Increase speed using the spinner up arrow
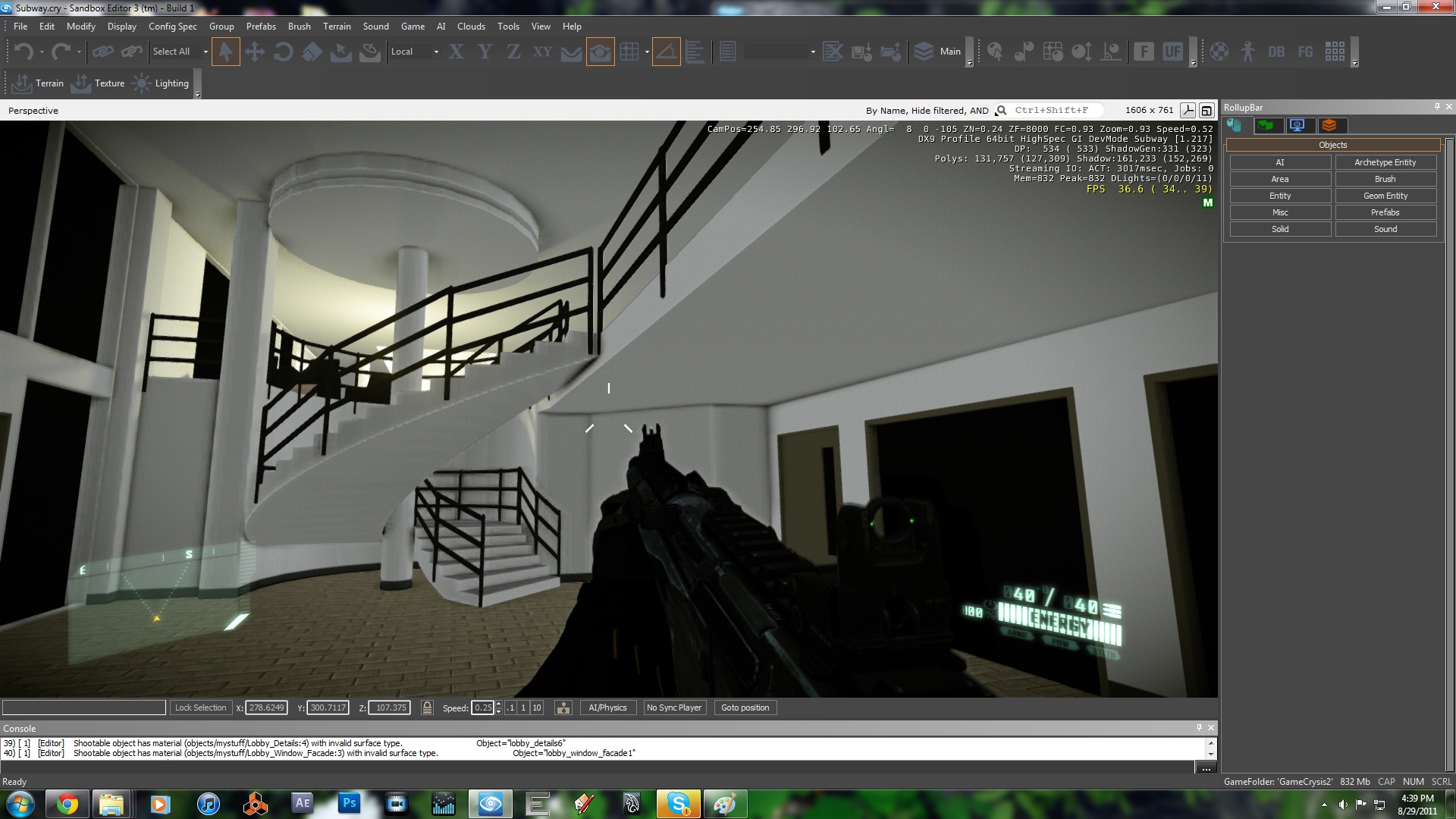The width and height of the screenshot is (1456, 819). (498, 704)
